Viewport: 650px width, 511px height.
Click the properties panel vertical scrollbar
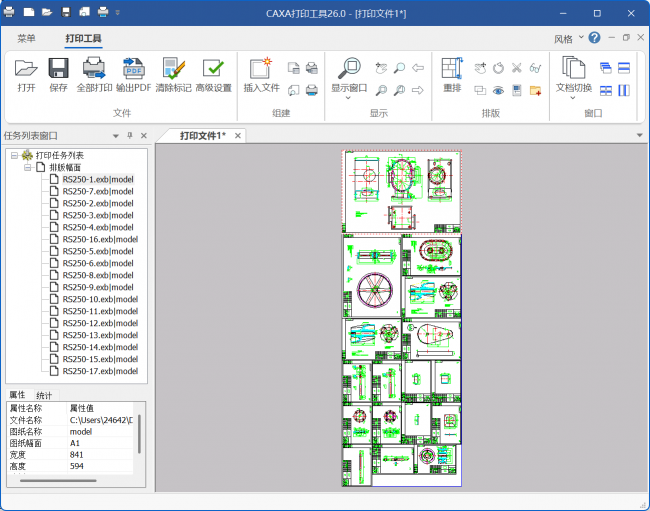[139, 434]
